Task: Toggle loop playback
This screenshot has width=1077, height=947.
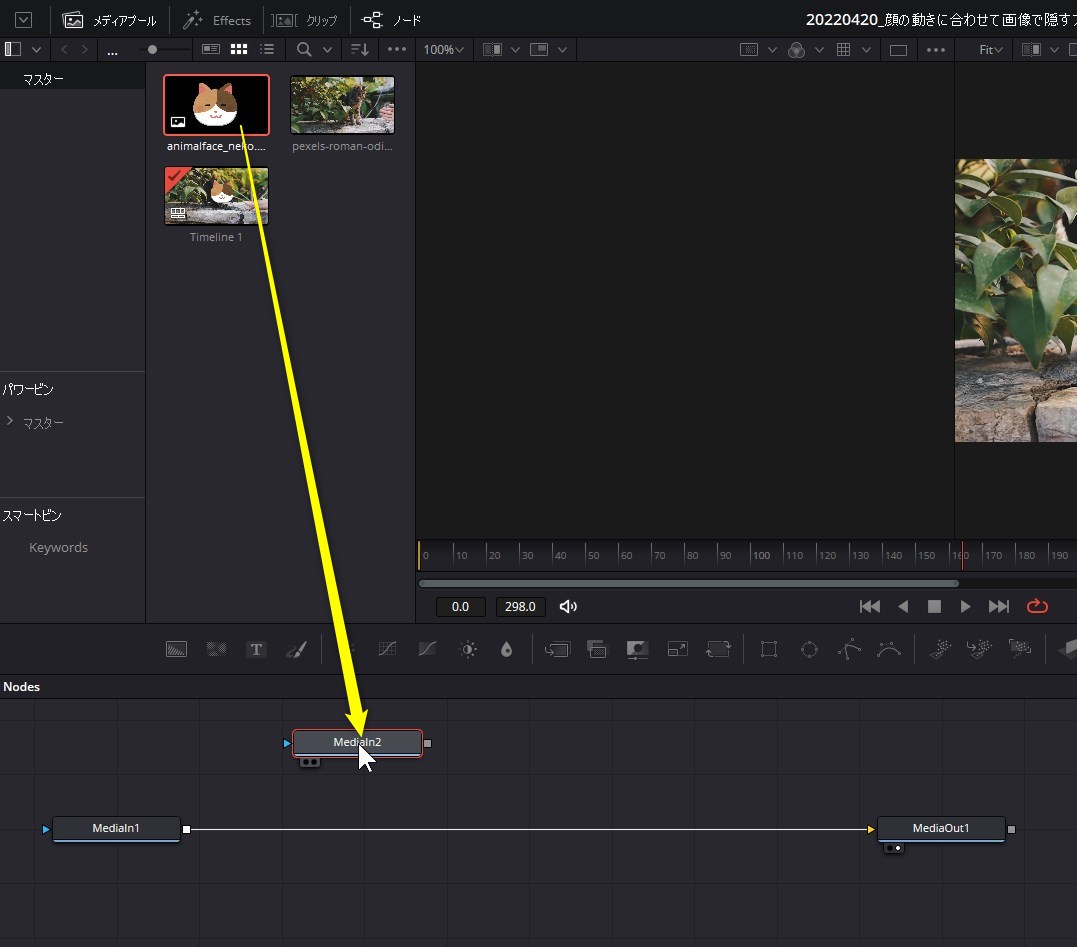Action: (x=1037, y=606)
